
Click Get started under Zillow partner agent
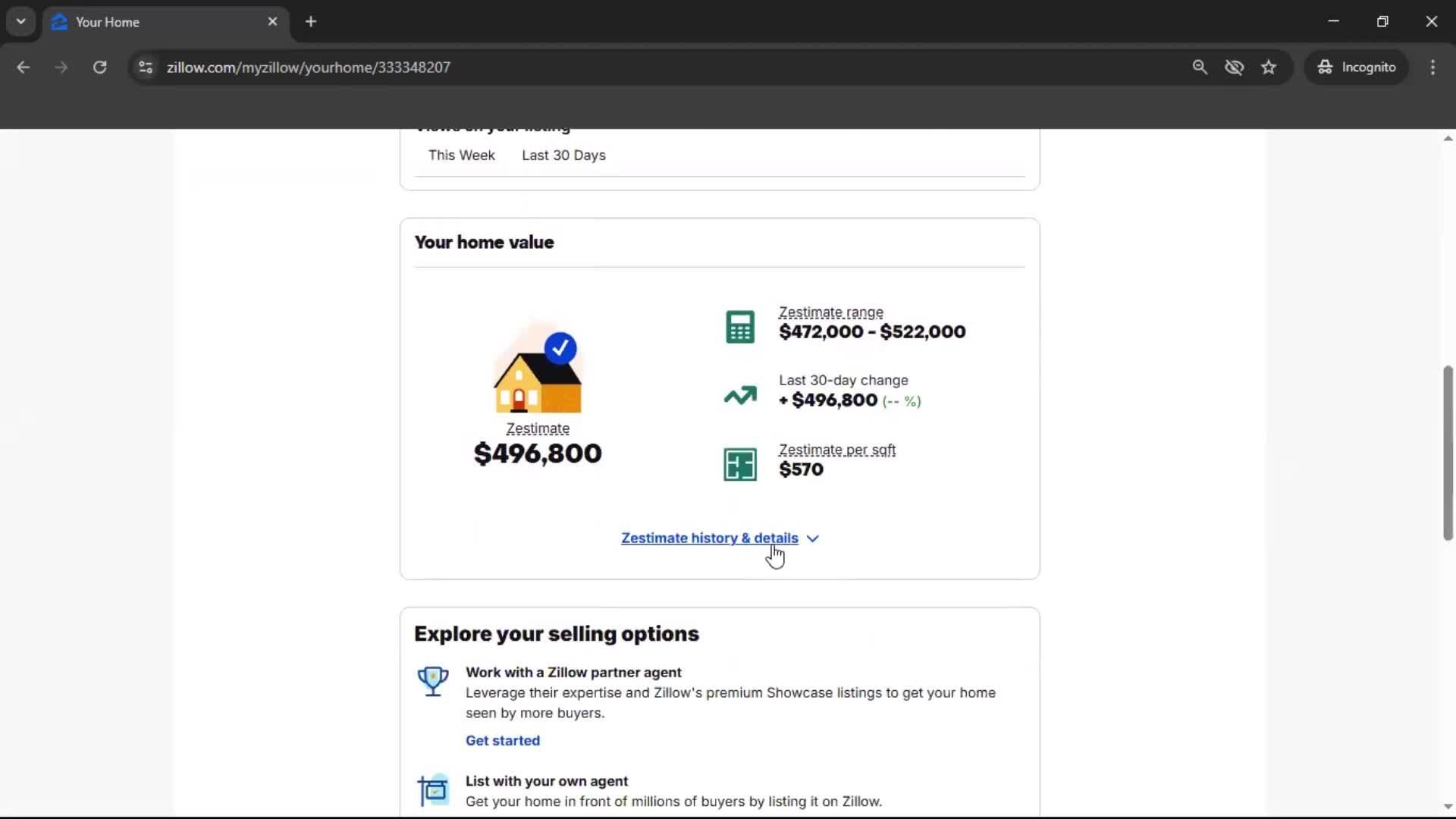[502, 740]
